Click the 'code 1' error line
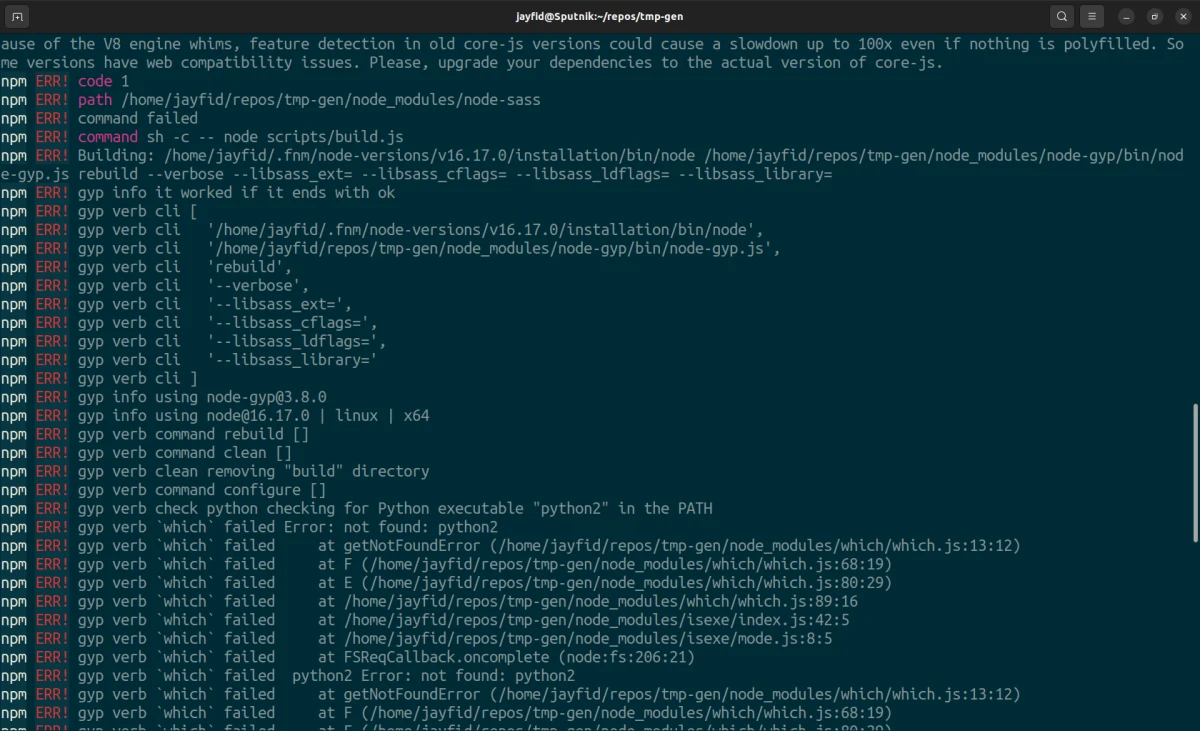The height and width of the screenshot is (731, 1200). (x=65, y=81)
